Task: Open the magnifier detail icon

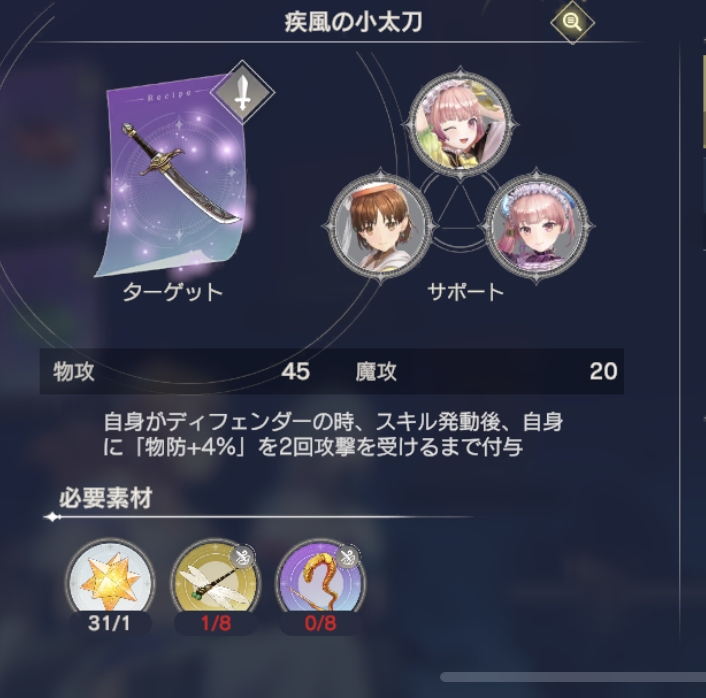Action: pos(572,22)
